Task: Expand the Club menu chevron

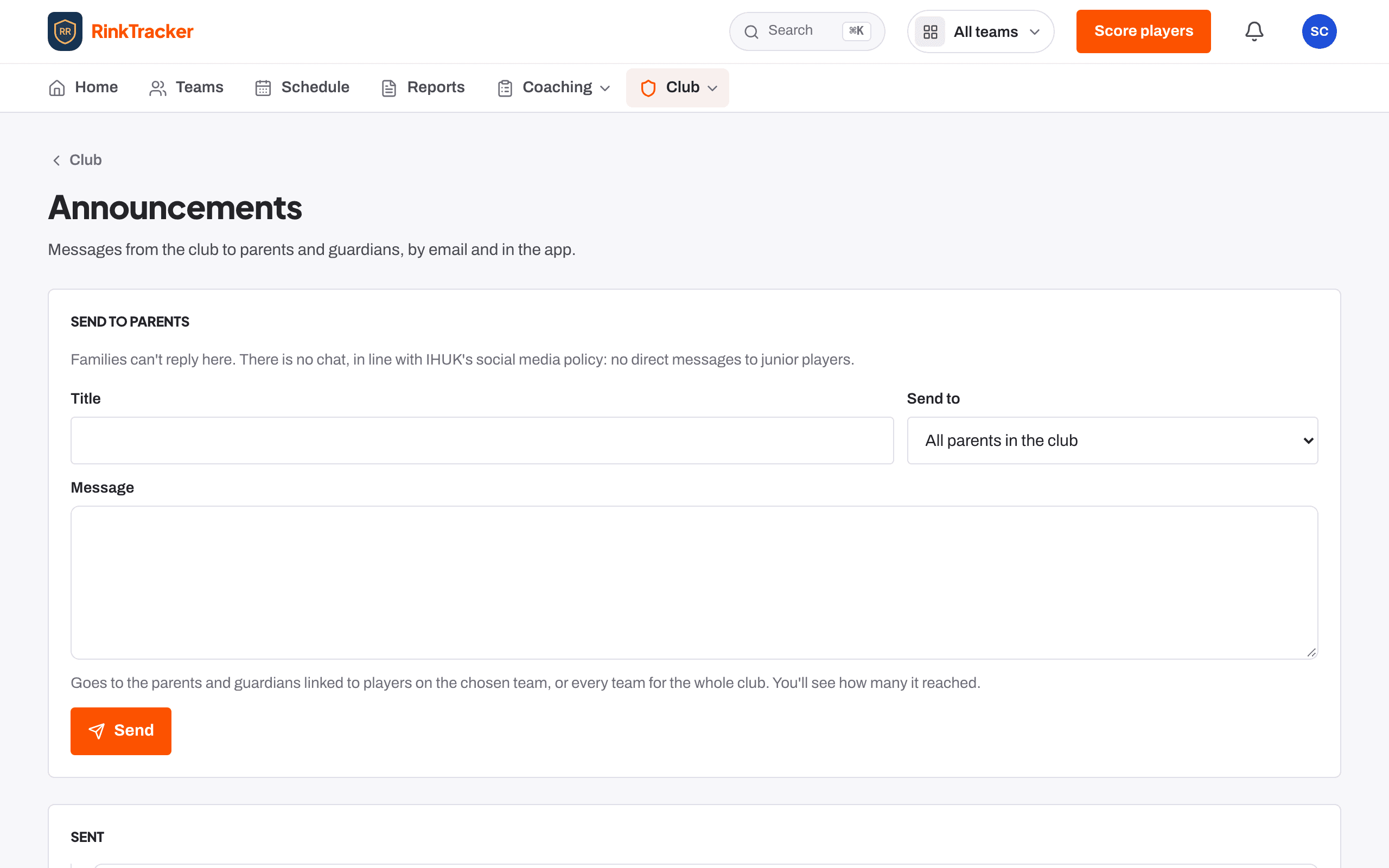Action: click(712, 88)
